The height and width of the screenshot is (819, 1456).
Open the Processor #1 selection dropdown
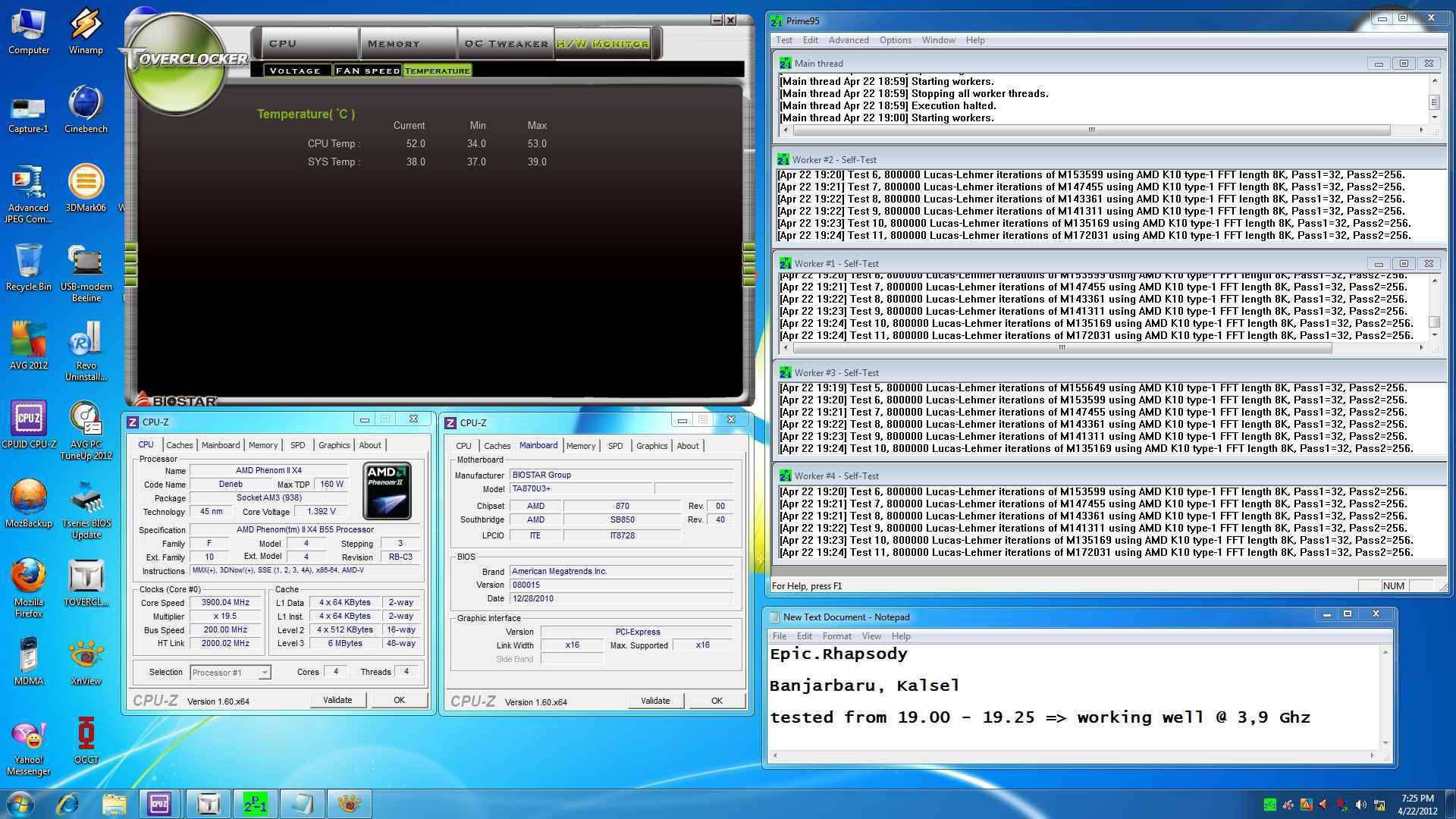coord(230,673)
